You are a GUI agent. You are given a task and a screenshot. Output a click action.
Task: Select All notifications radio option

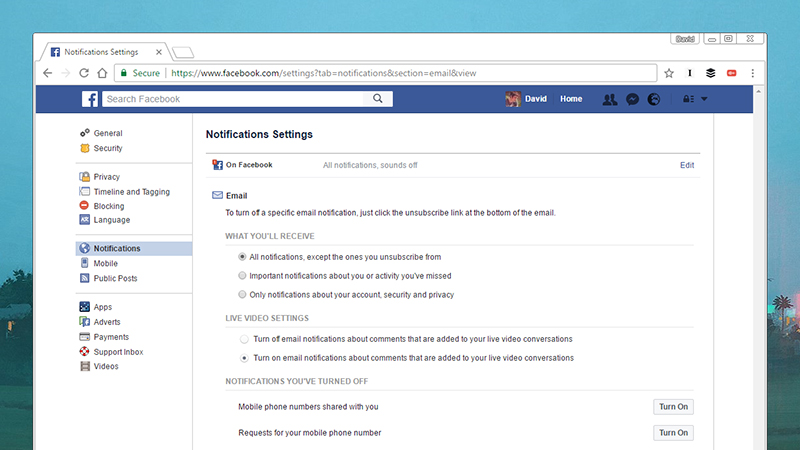[x=242, y=257]
